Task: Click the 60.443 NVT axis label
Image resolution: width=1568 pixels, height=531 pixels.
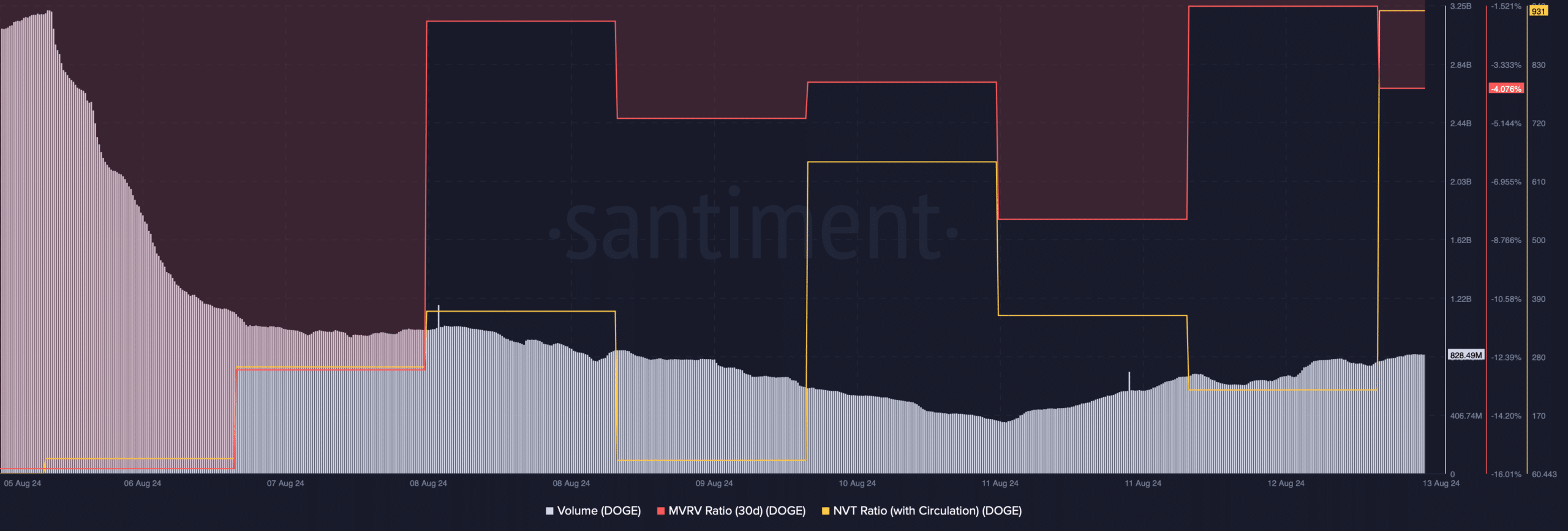Action: click(x=1544, y=474)
